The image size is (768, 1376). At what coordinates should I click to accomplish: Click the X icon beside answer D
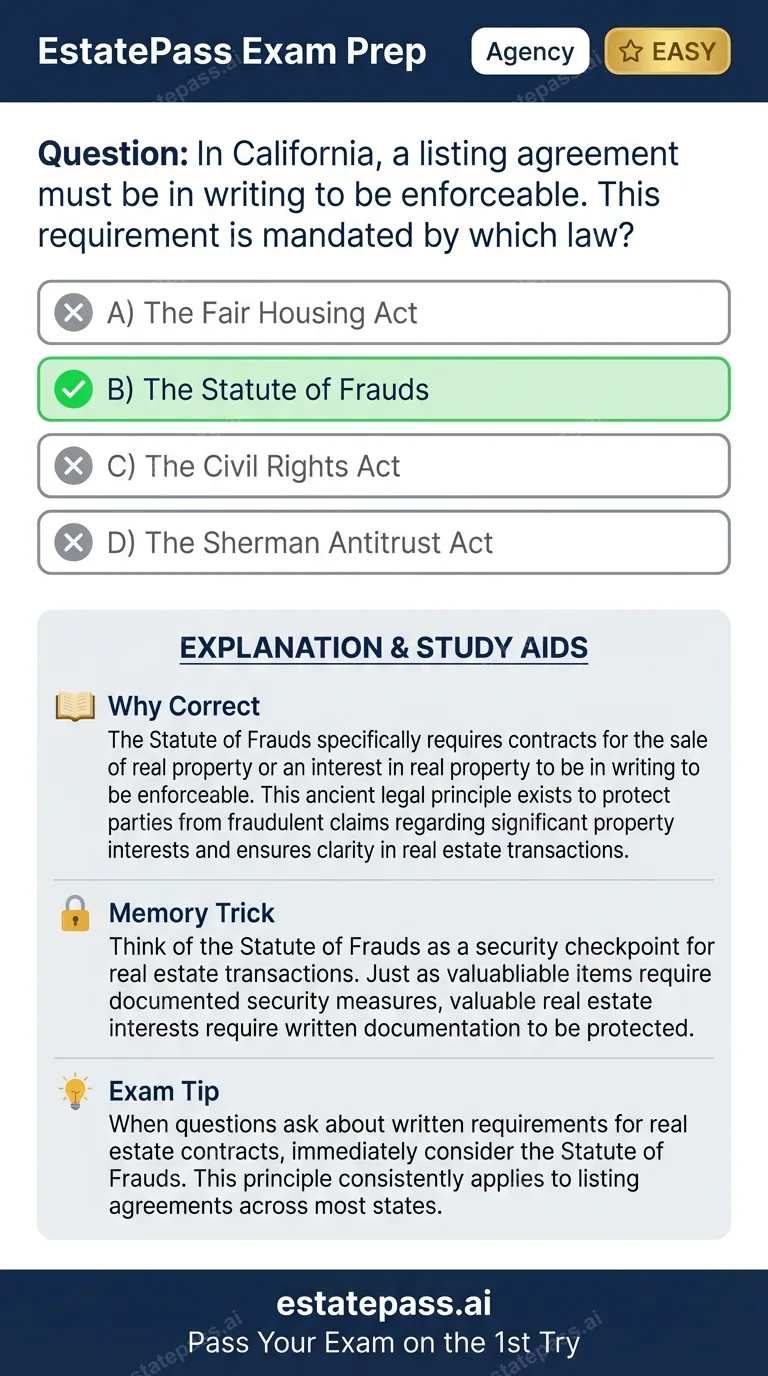click(72, 541)
